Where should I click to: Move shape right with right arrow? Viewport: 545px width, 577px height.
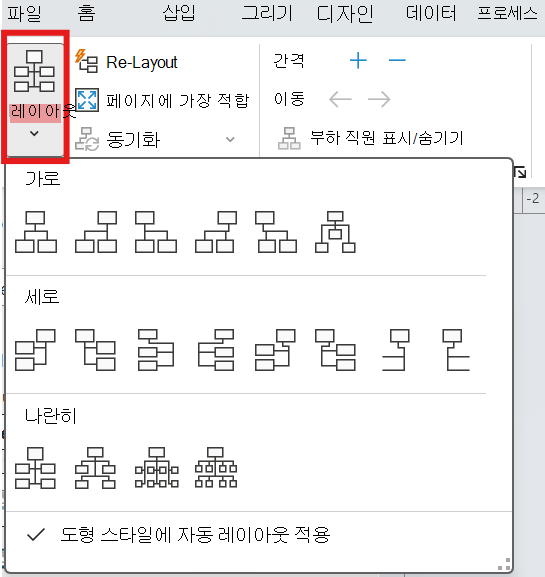(379, 99)
